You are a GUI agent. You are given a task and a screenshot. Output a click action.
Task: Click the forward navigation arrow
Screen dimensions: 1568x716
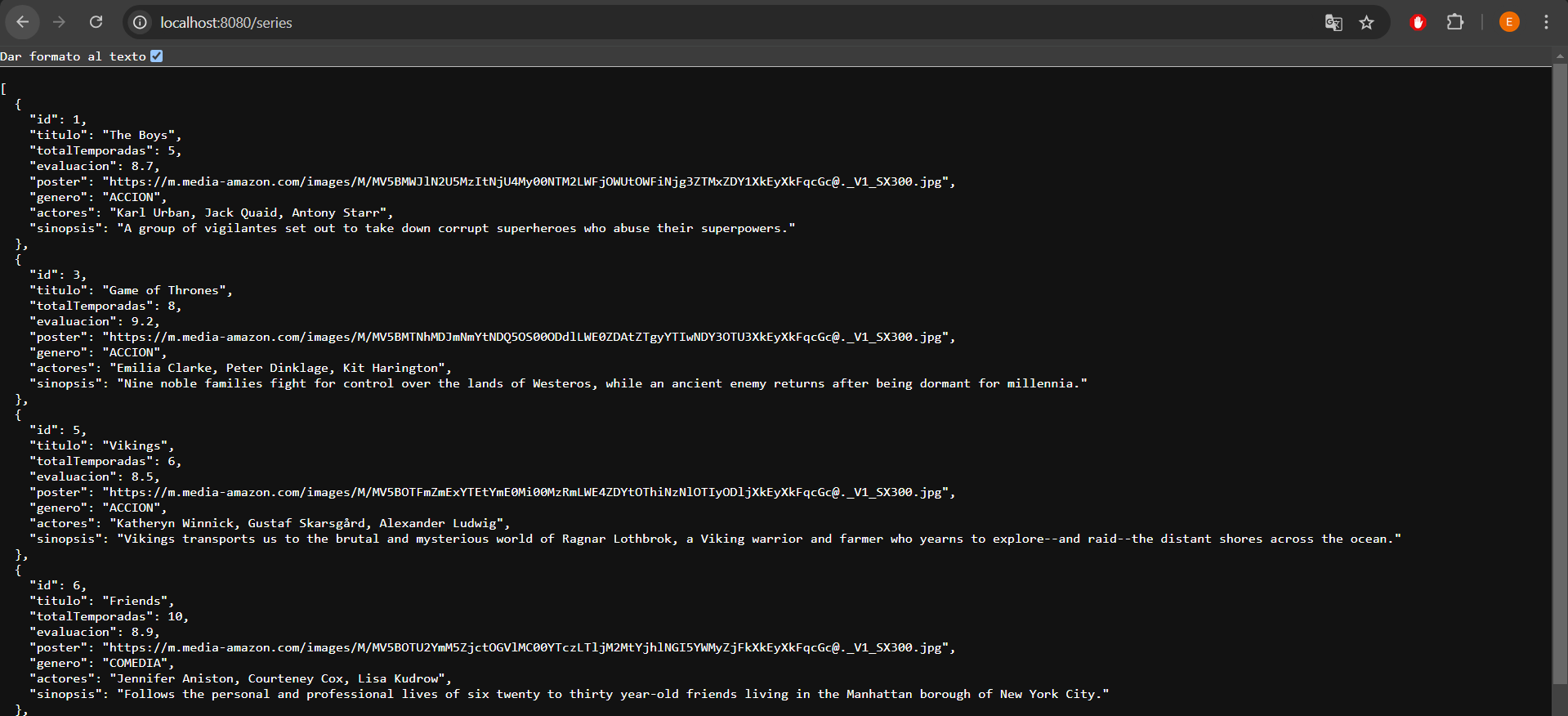[x=59, y=22]
